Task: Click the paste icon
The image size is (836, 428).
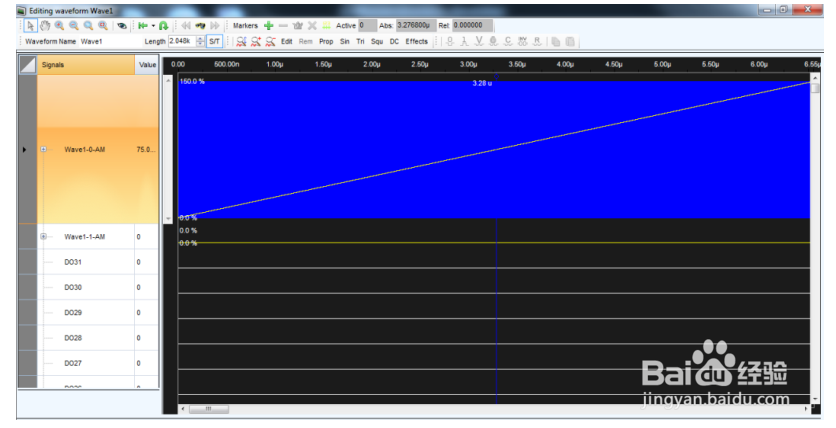Action: pos(570,42)
